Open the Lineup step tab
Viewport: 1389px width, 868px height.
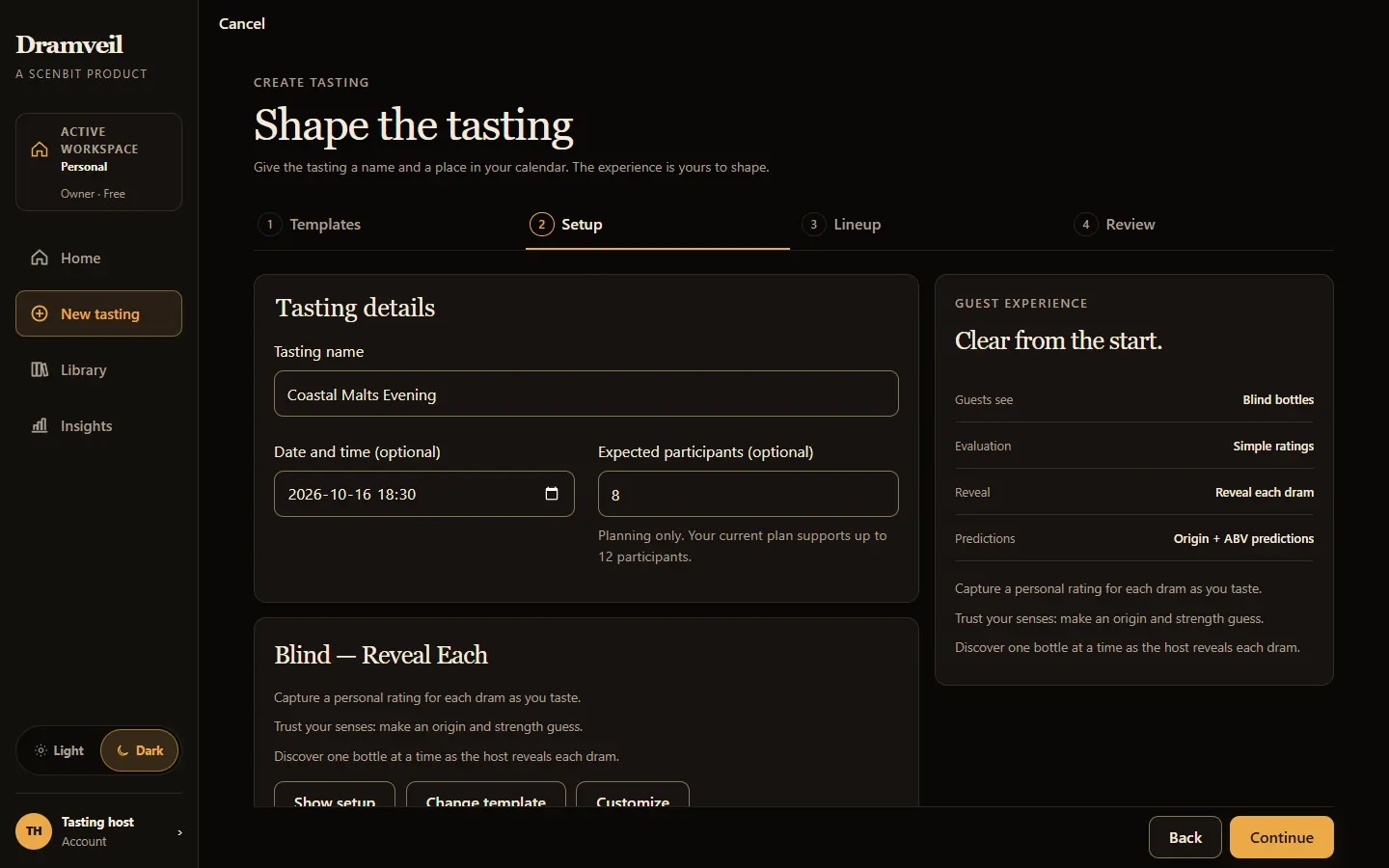(930, 224)
